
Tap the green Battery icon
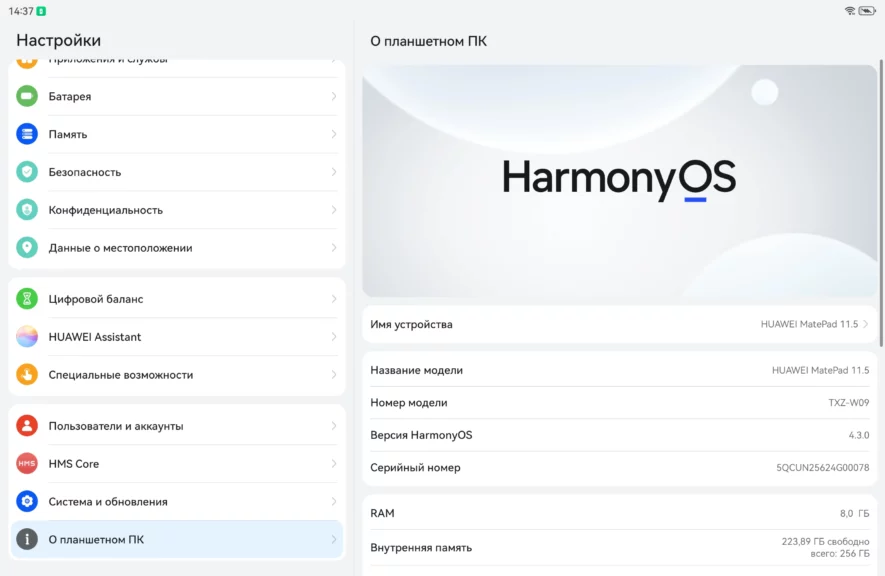27,96
